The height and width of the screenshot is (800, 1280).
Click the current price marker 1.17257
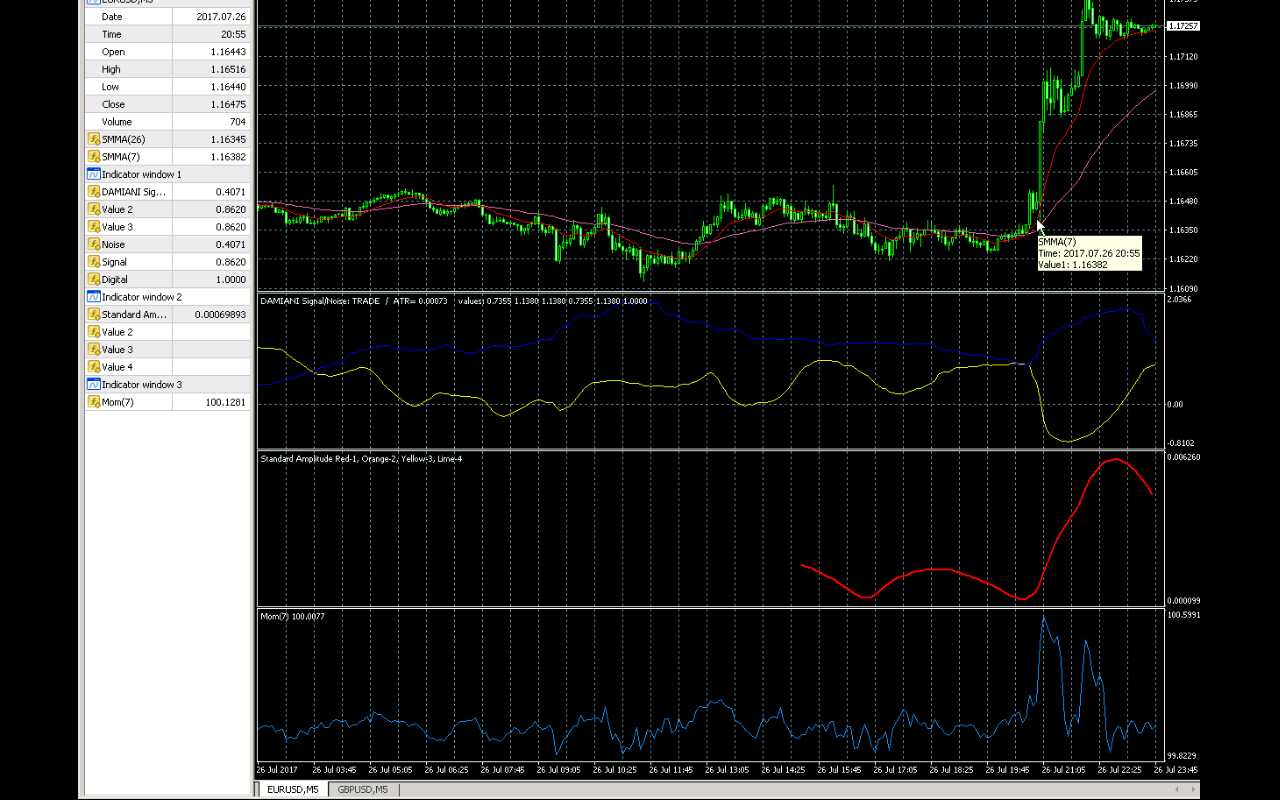(x=1183, y=26)
